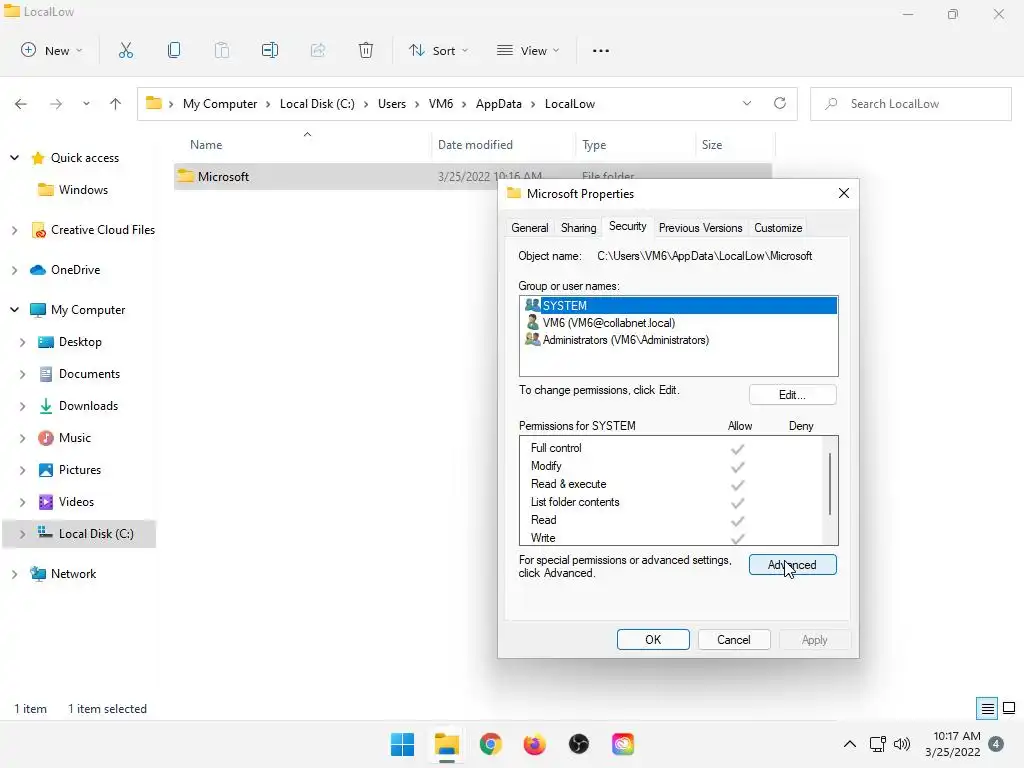This screenshot has width=1024, height=768.
Task: Click the Delete trash can icon
Action: (x=366, y=50)
